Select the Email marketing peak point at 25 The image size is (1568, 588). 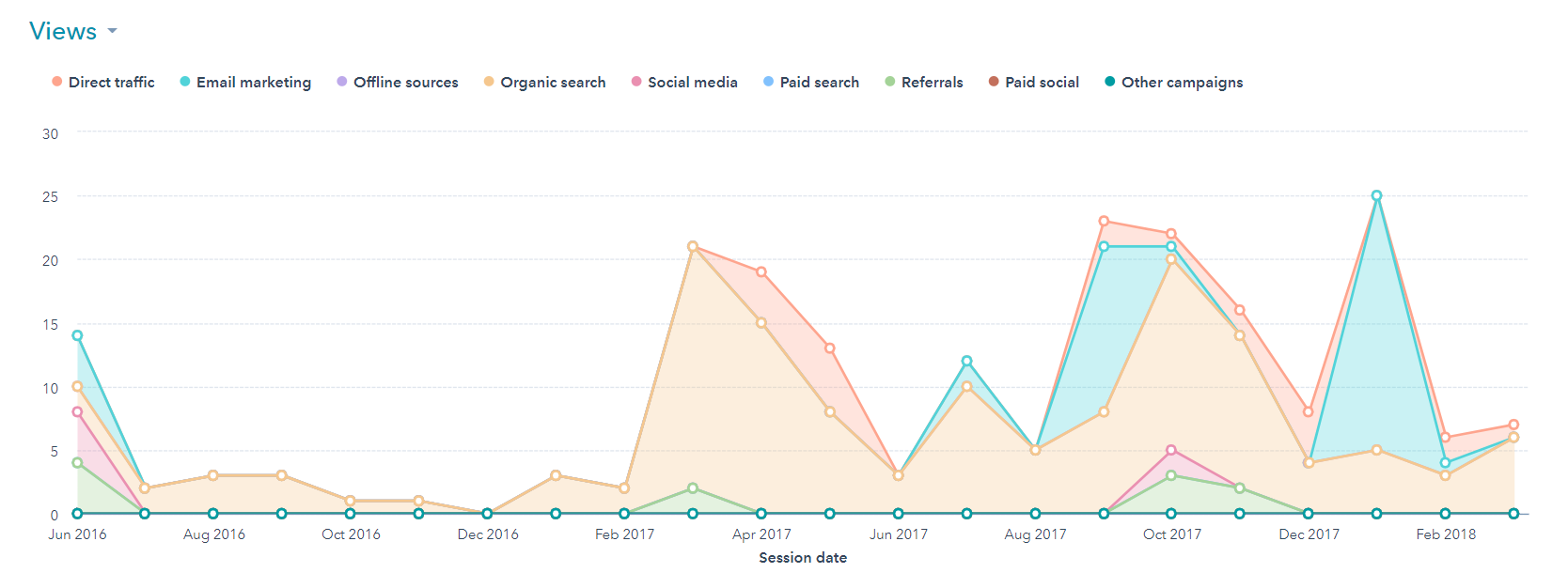coord(1376,196)
